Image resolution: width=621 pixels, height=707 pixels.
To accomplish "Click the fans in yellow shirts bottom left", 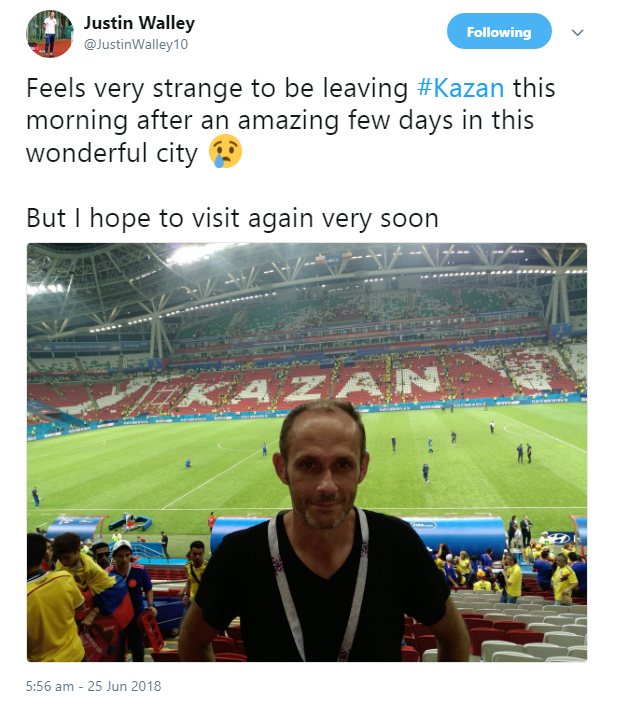I will tap(56, 600).
